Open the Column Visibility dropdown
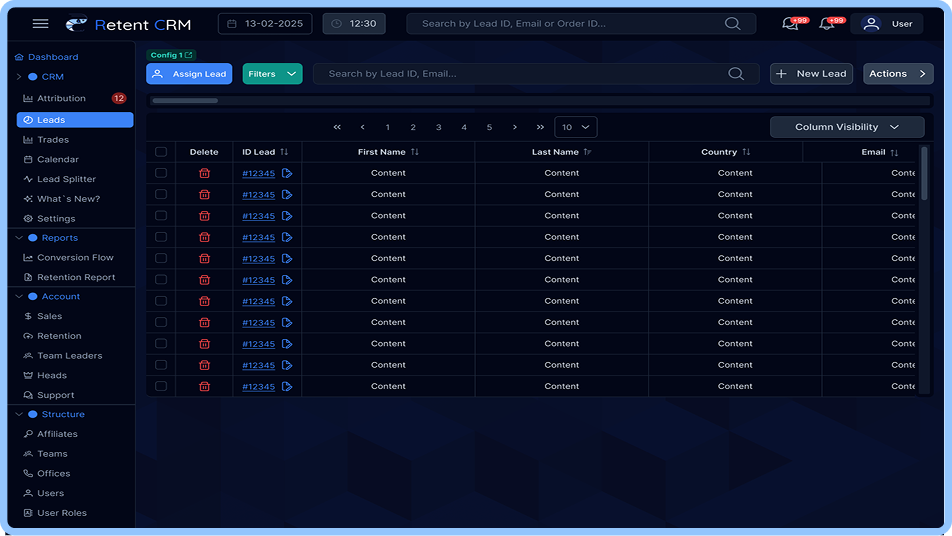The height and width of the screenshot is (536, 952). coord(847,127)
